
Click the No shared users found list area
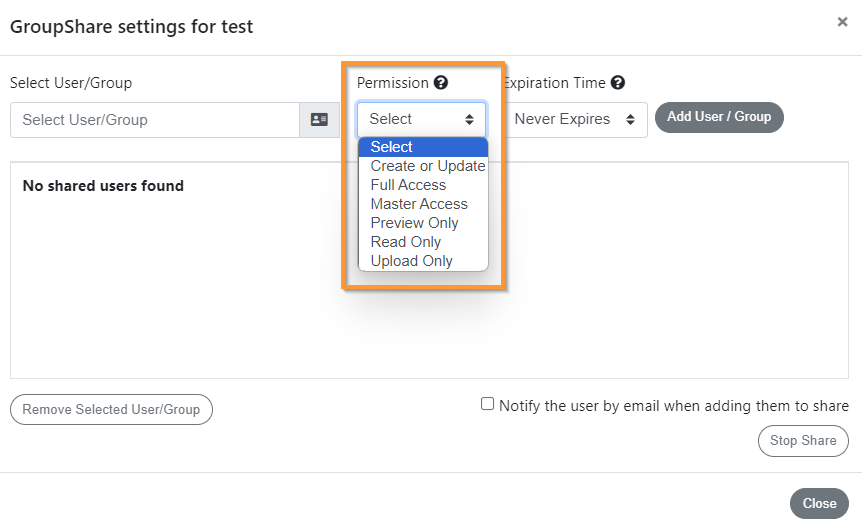tap(429, 270)
